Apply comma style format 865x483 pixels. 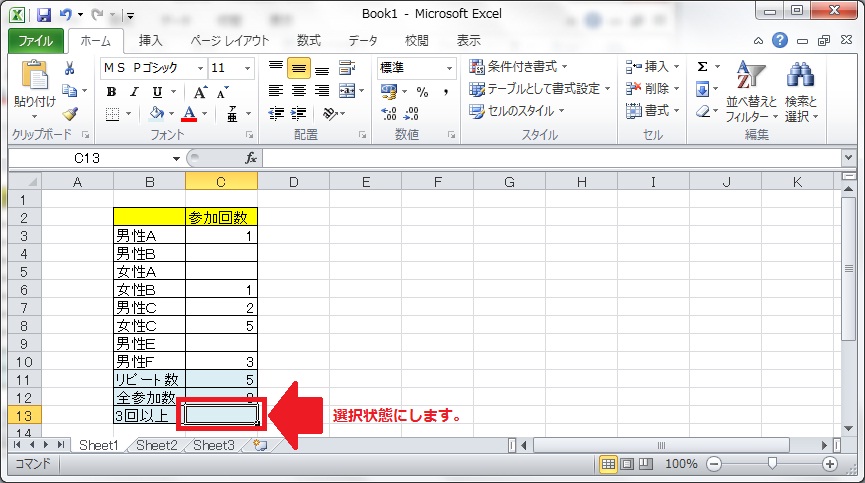coord(445,92)
